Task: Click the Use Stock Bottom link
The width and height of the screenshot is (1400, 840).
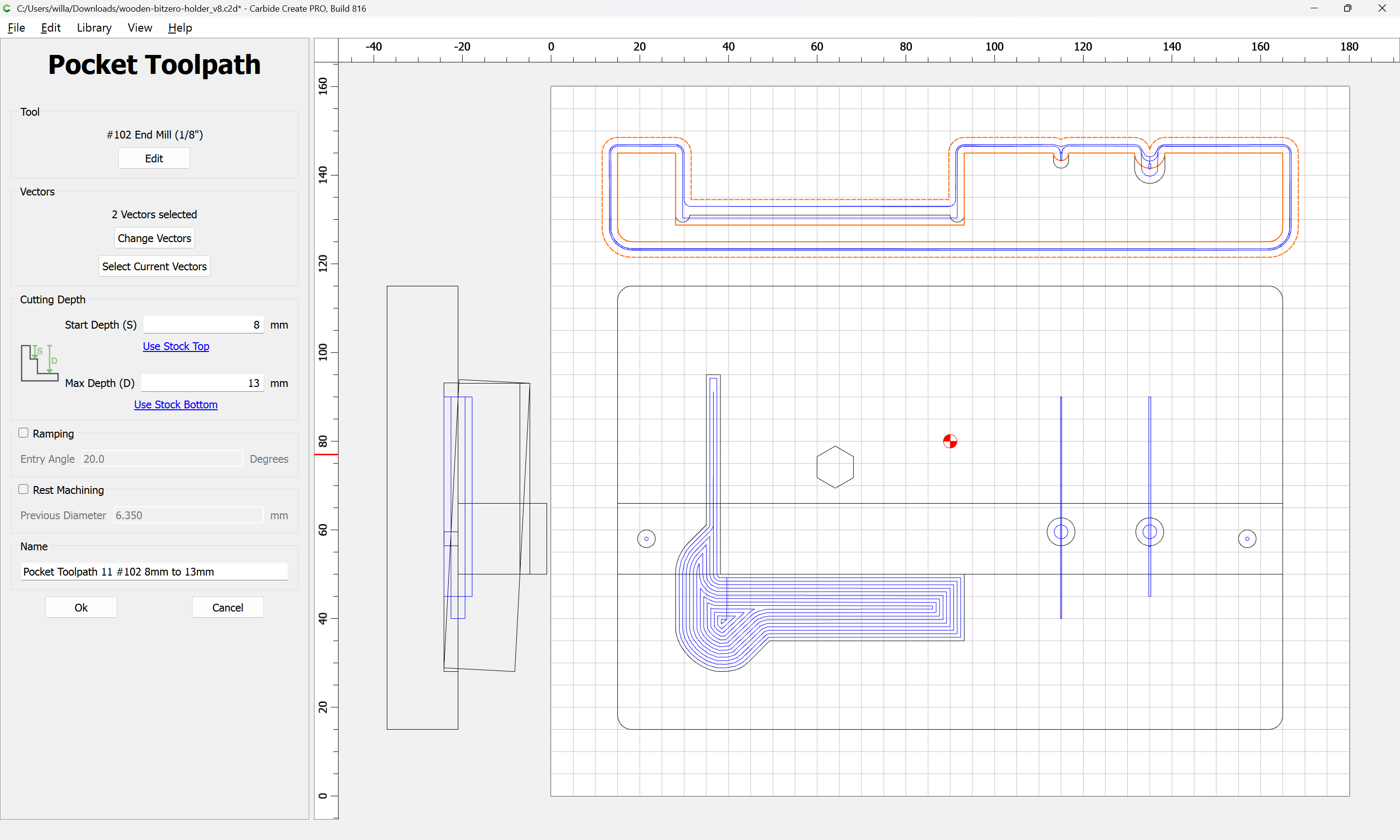Action: pos(175,404)
